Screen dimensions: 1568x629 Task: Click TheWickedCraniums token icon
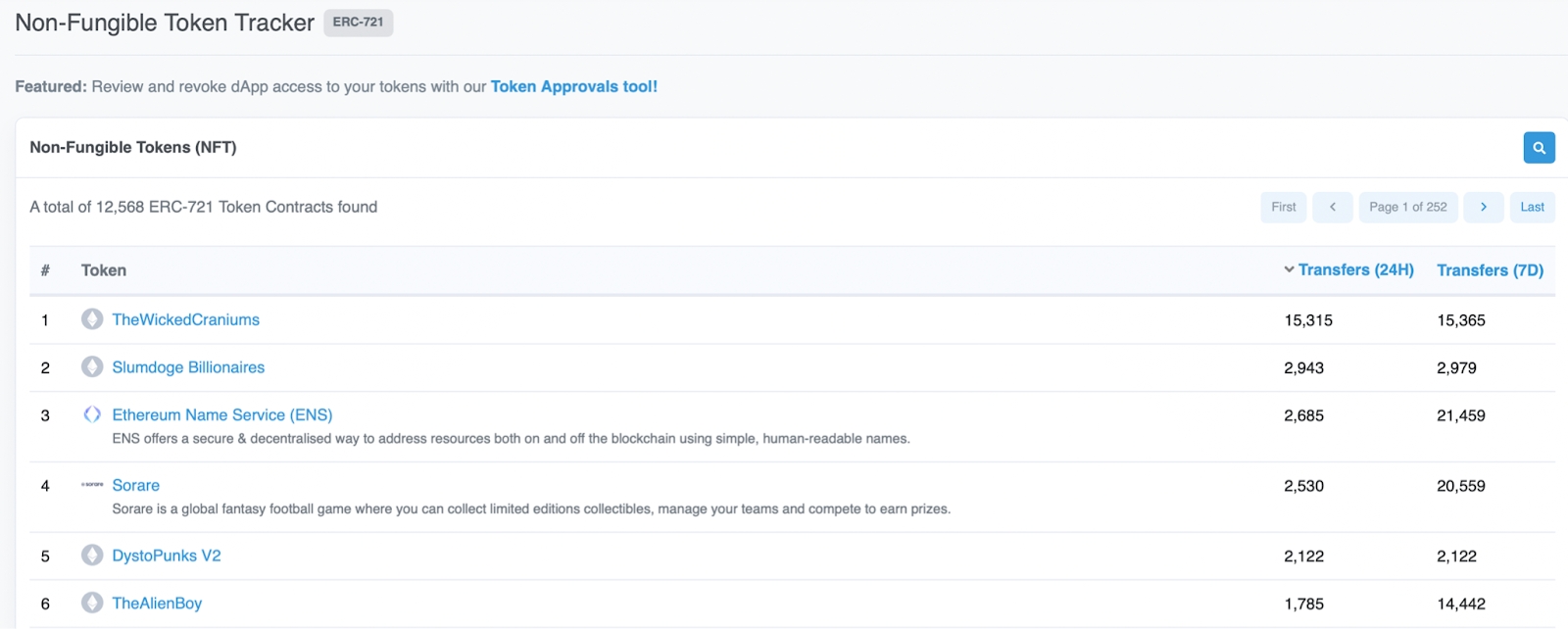pos(92,319)
